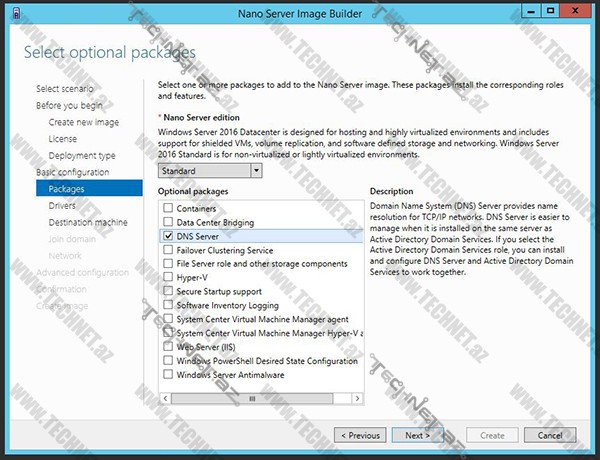Click the right scroll arrow of packages list
This screenshot has height=460, width=600.
[x=357, y=398]
